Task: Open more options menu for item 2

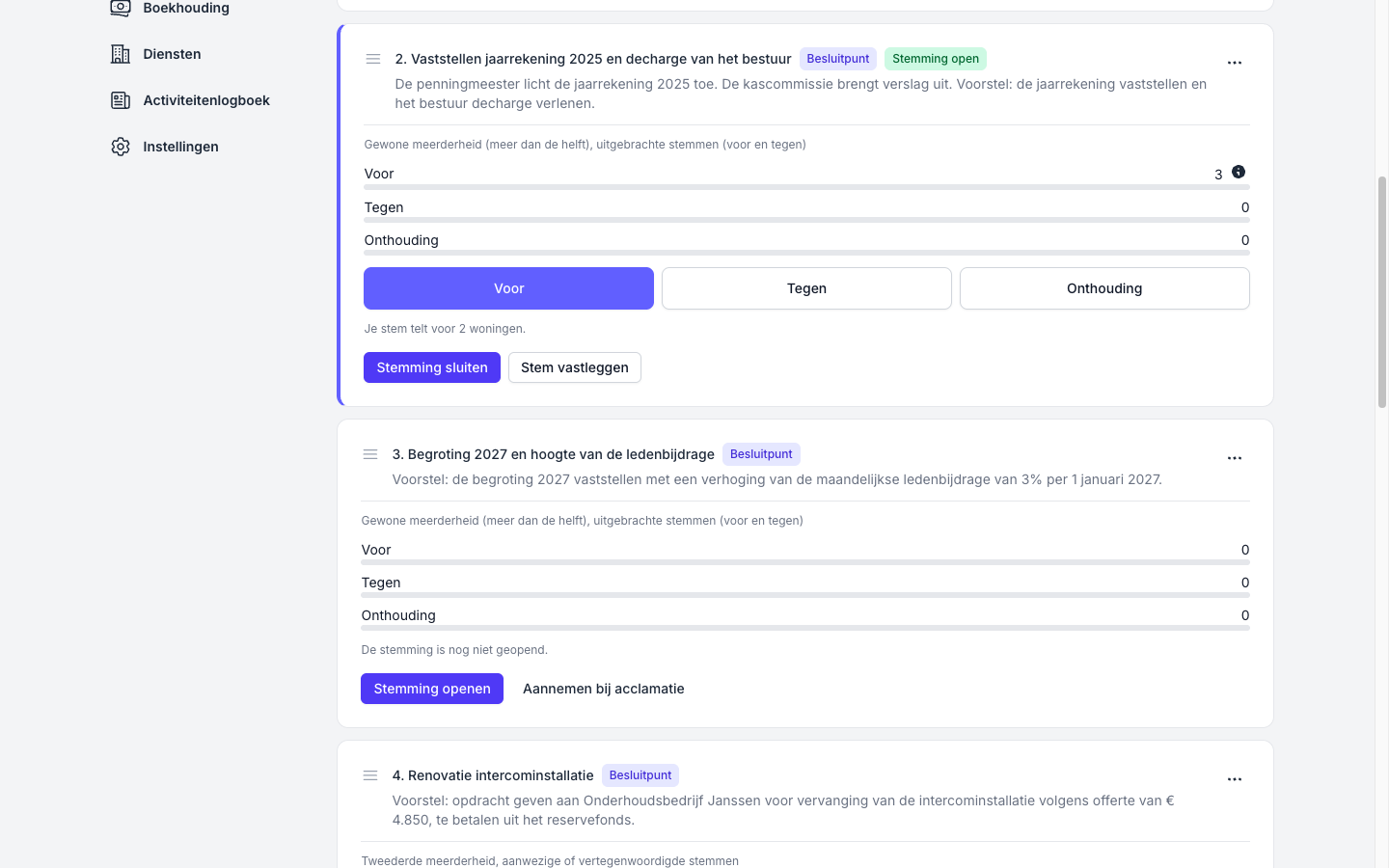Action: click(x=1235, y=63)
